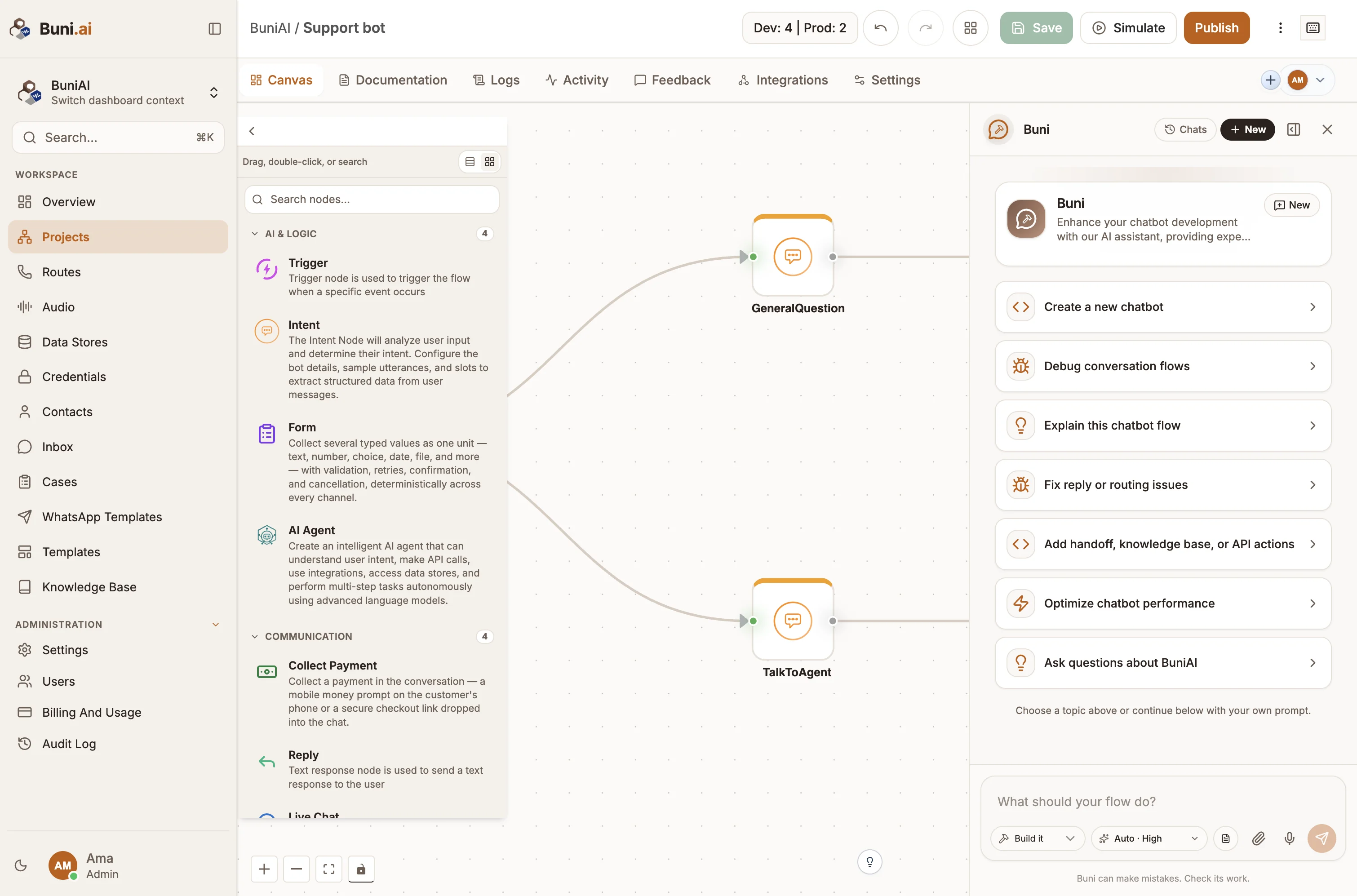Open the grid layout icon in top bar
Screen dimensions: 1357x896
970,28
